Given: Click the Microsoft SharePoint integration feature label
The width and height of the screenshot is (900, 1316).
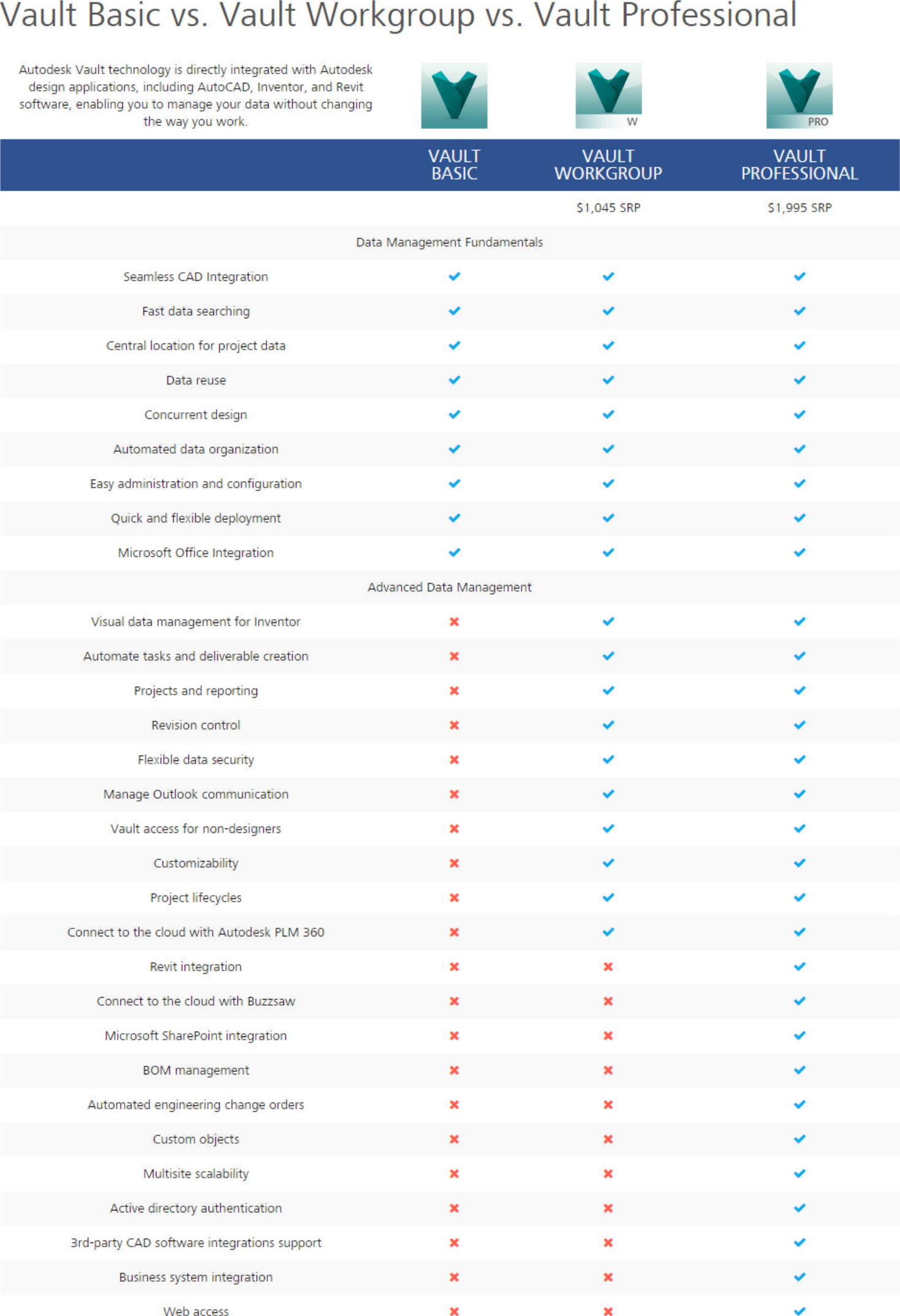Looking at the screenshot, I should 196,1036.
